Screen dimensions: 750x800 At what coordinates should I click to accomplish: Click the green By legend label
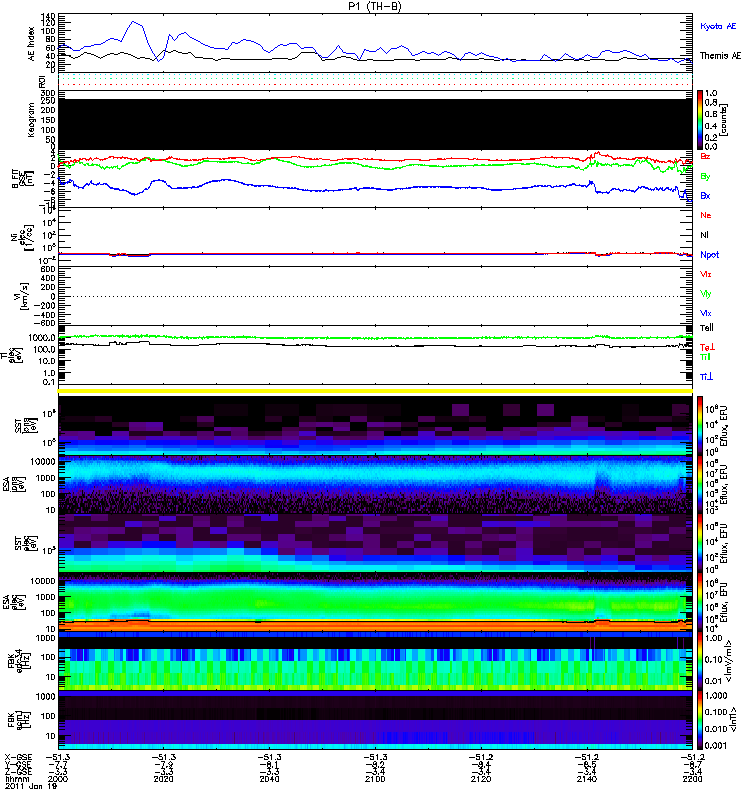point(705,177)
